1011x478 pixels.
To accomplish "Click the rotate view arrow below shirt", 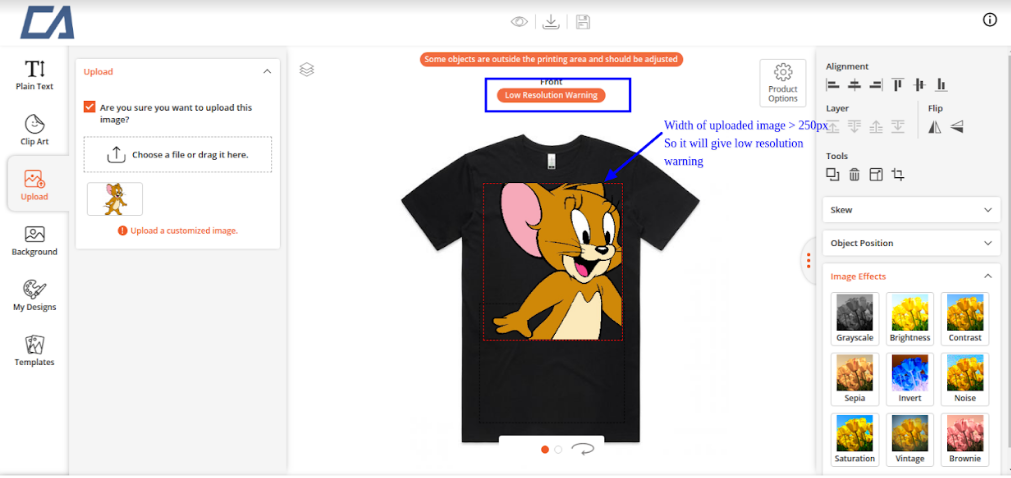I will (x=582, y=449).
